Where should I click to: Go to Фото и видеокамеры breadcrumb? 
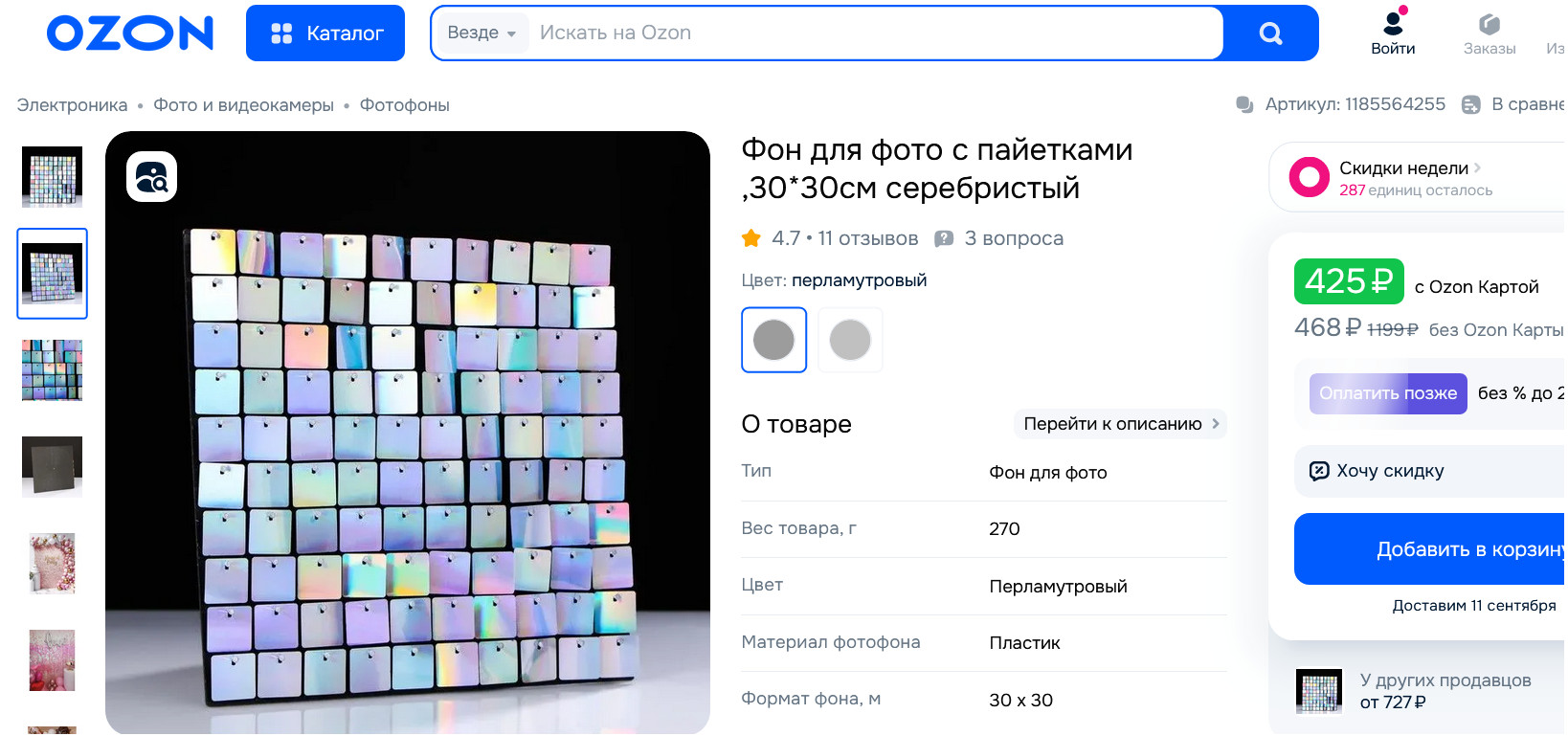(x=243, y=105)
